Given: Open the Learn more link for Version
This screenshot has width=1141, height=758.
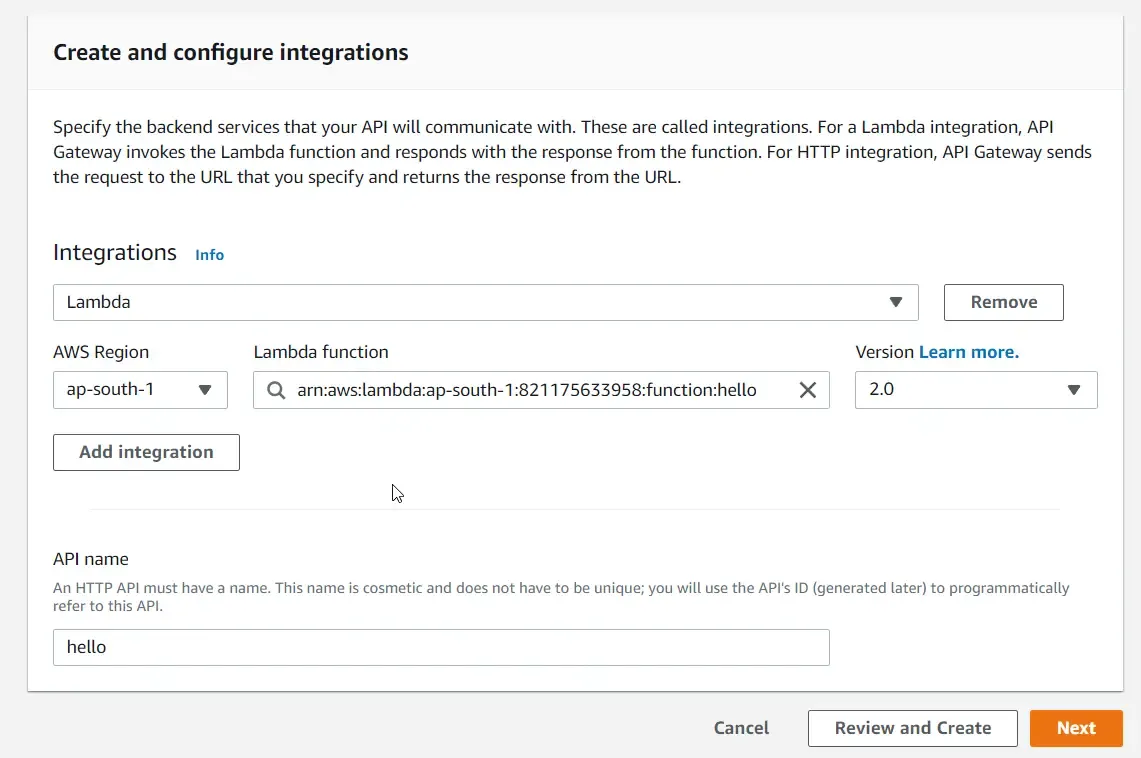Looking at the screenshot, I should [969, 352].
